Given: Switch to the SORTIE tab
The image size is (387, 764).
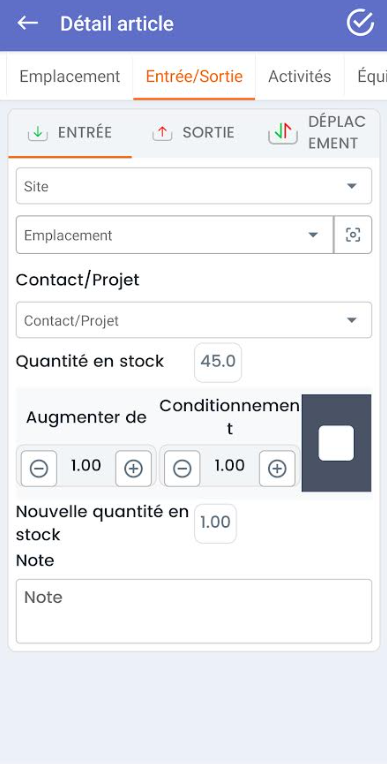Looking at the screenshot, I should pyautogui.click(x=194, y=133).
